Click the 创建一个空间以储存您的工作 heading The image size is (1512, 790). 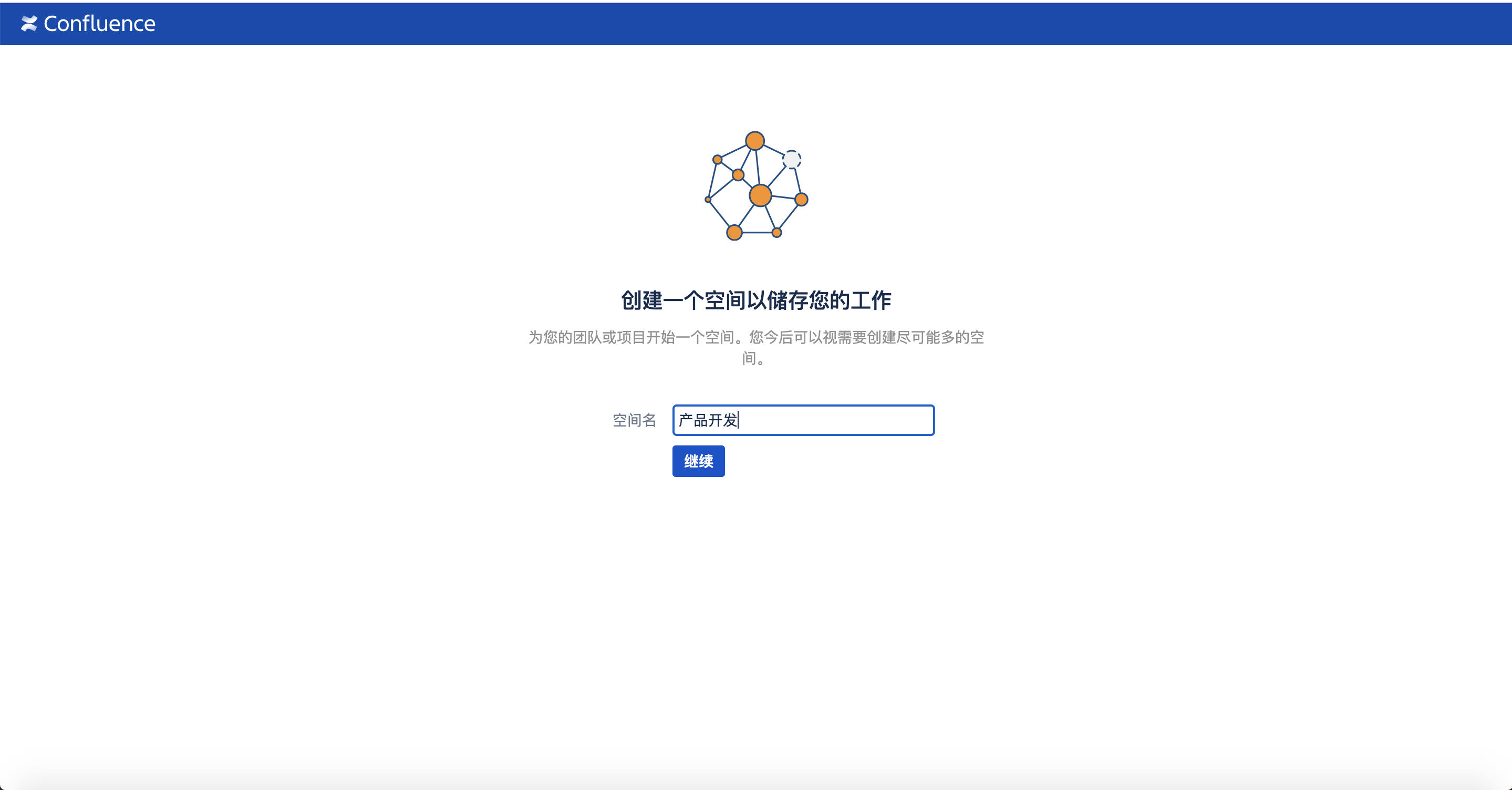pyautogui.click(x=755, y=300)
